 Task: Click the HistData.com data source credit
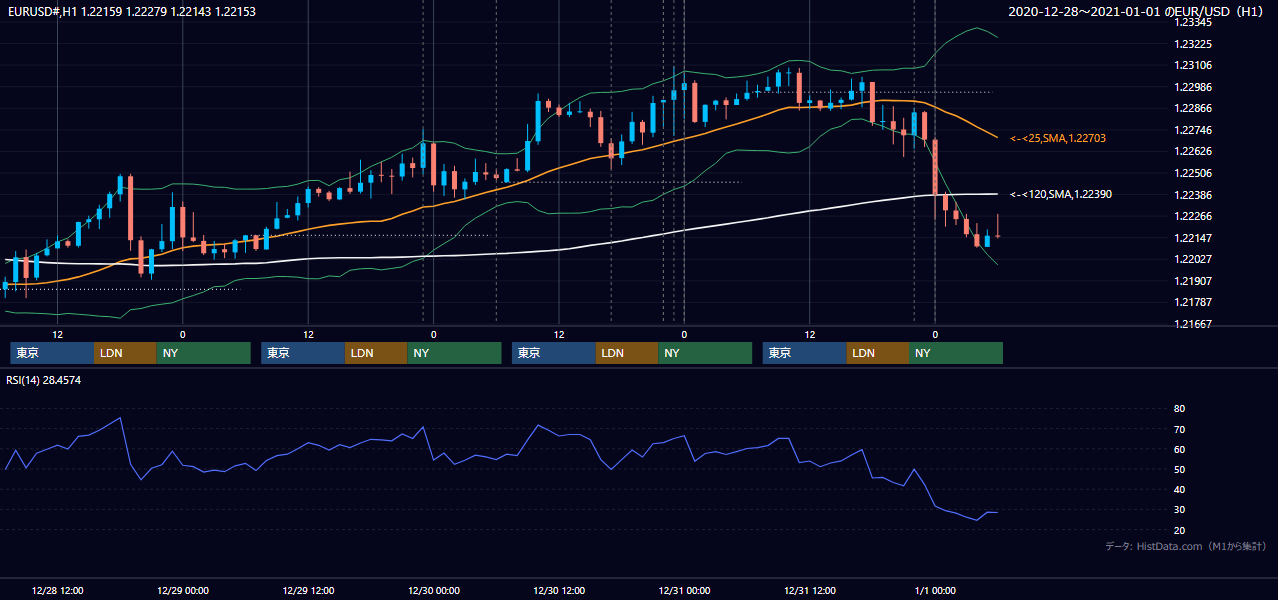pos(1186,546)
